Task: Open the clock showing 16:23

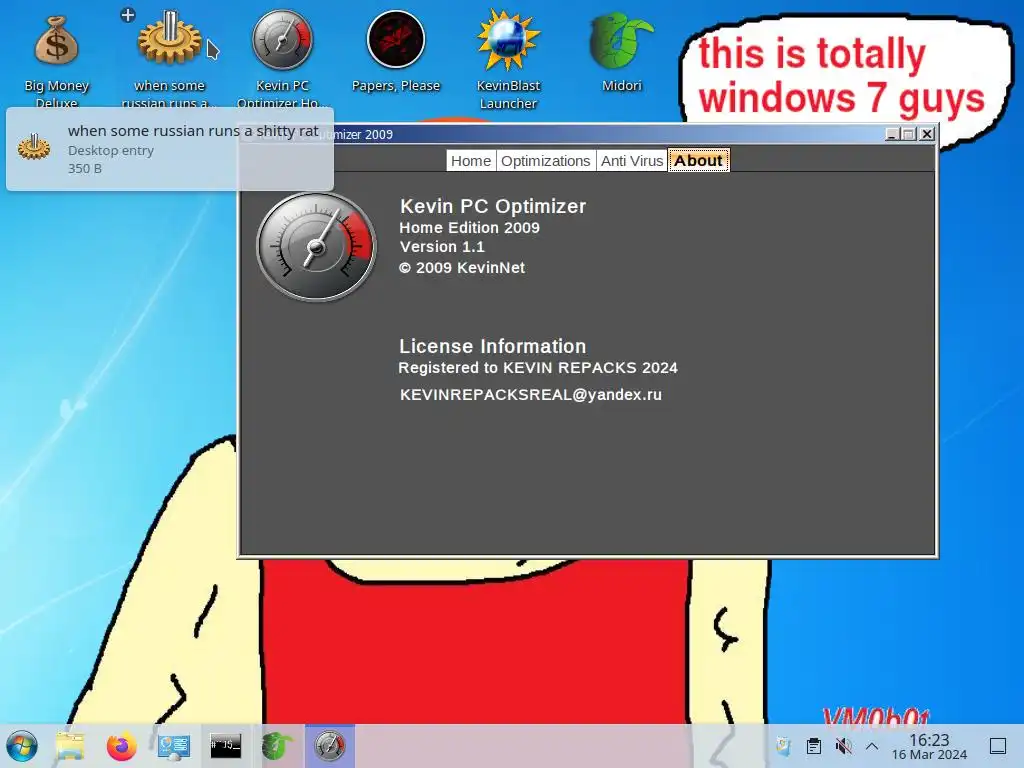Action: [x=929, y=746]
